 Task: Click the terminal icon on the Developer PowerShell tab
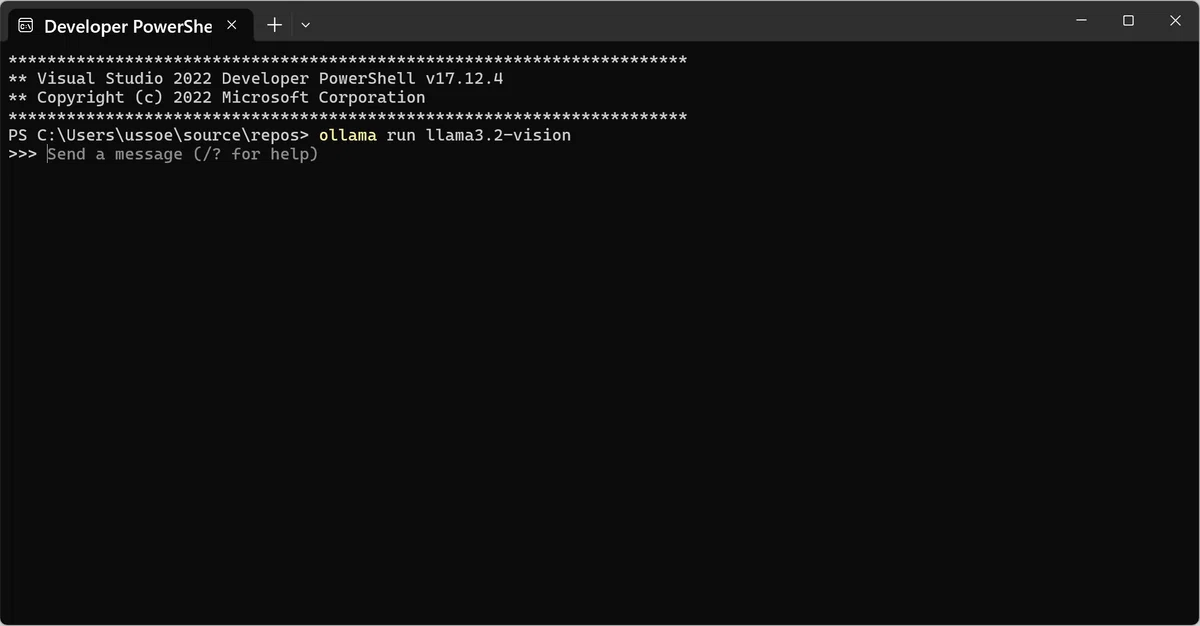[26, 25]
